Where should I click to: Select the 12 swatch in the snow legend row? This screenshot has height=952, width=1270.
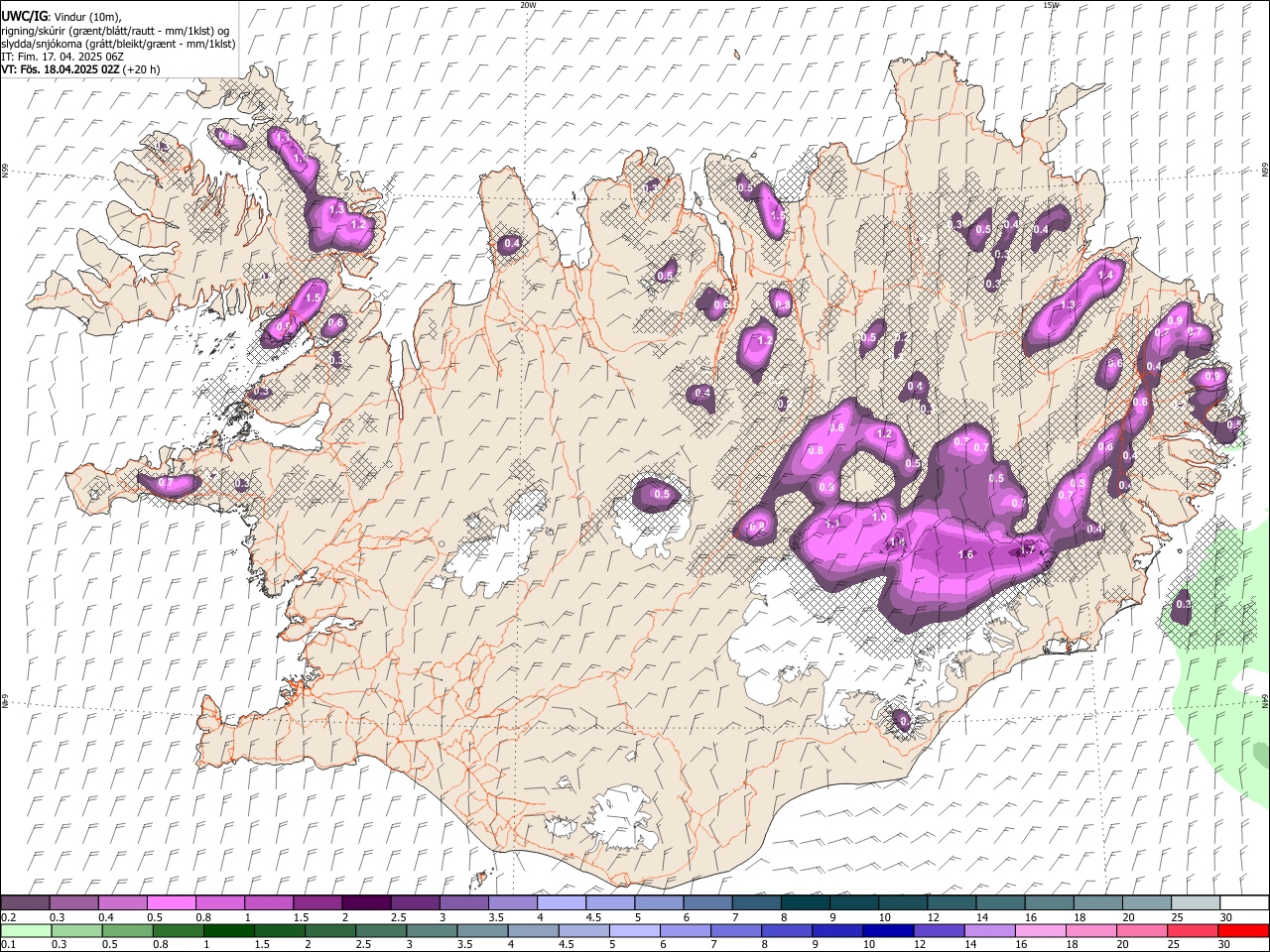pyautogui.click(x=902, y=903)
